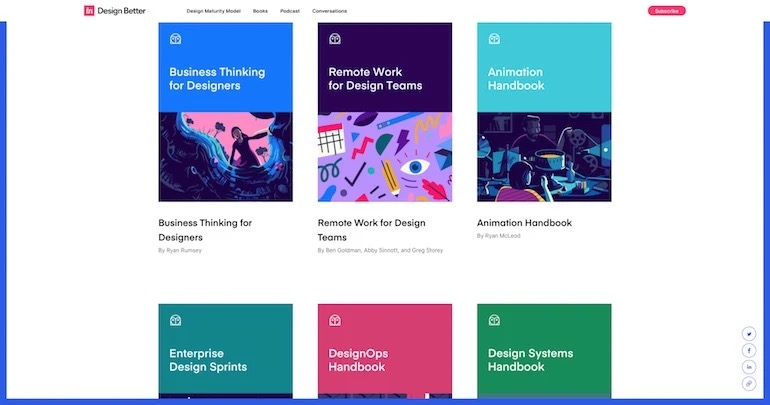This screenshot has width=770, height=405.
Task: Open the Conversations menu item
Action: coord(330,11)
